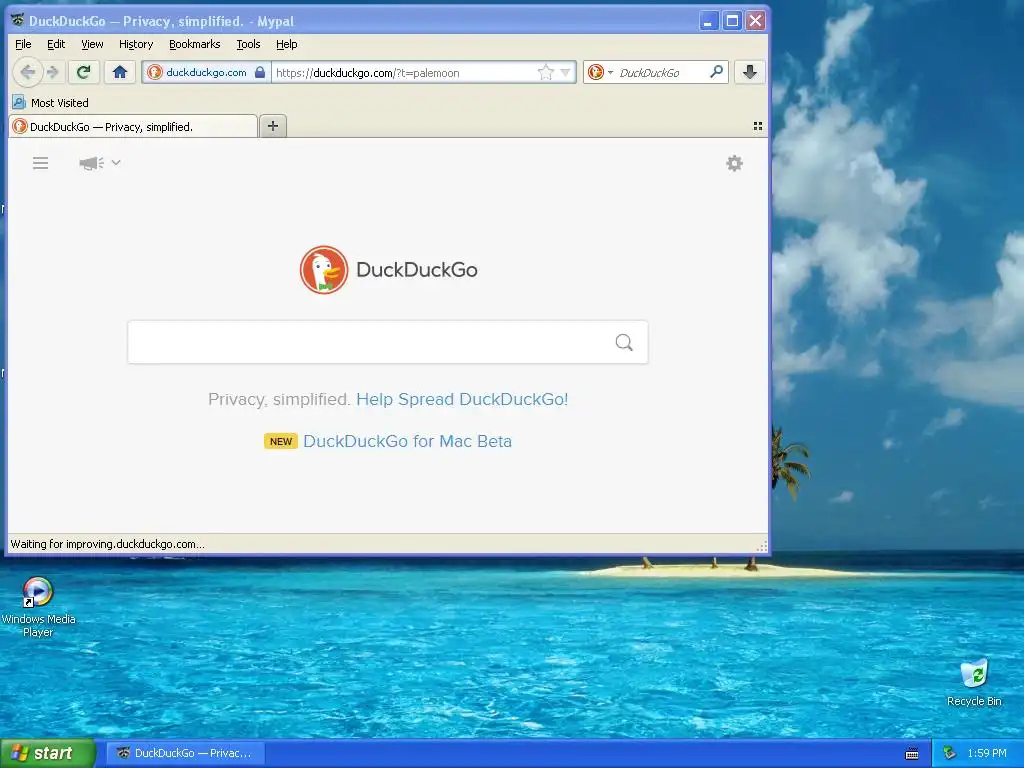Viewport: 1024px width, 768px height.
Task: Open the Most Visited bookmarks folder
Action: tap(51, 103)
